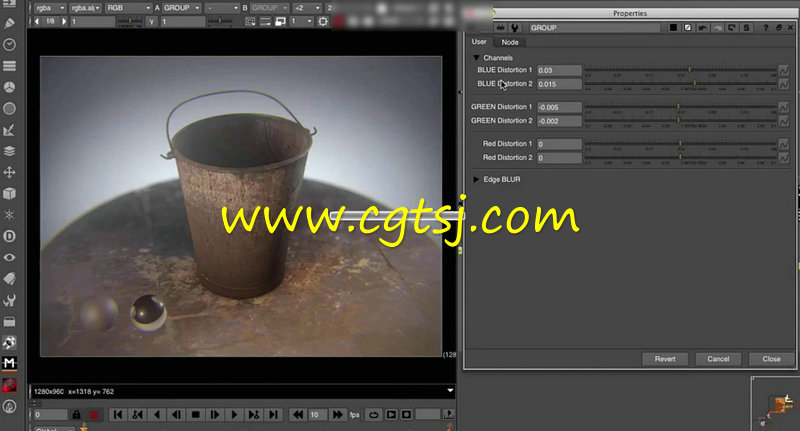Click the S icon in Properties header
This screenshot has width=800, height=431.
746,28
